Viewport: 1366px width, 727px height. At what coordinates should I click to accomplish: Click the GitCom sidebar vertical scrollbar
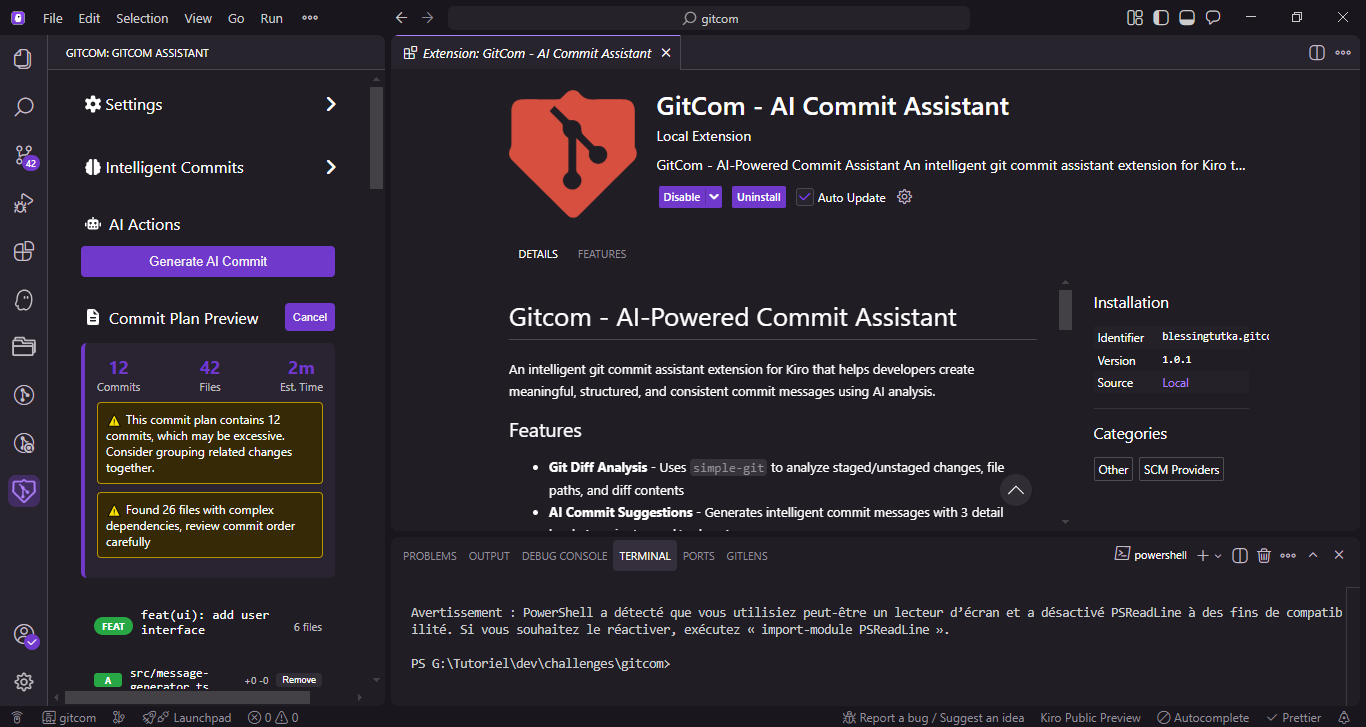point(377,138)
